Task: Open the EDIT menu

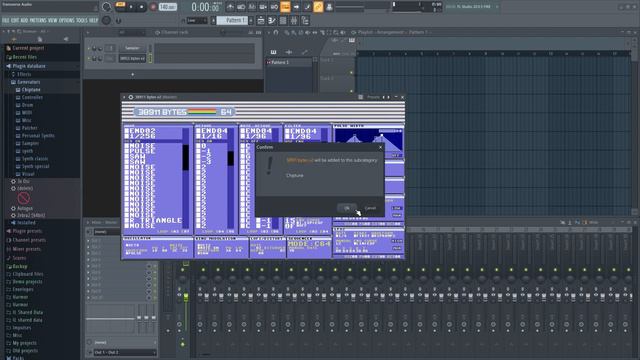Action: (x=15, y=20)
